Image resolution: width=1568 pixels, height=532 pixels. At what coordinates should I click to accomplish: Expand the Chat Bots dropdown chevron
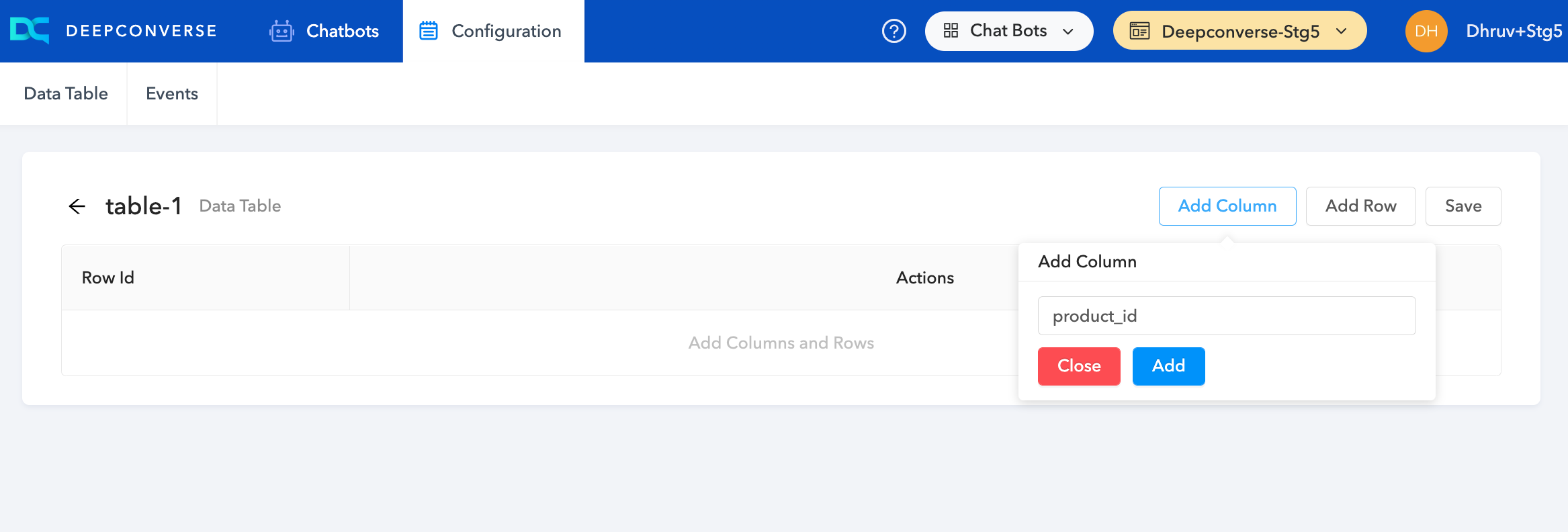(1068, 32)
